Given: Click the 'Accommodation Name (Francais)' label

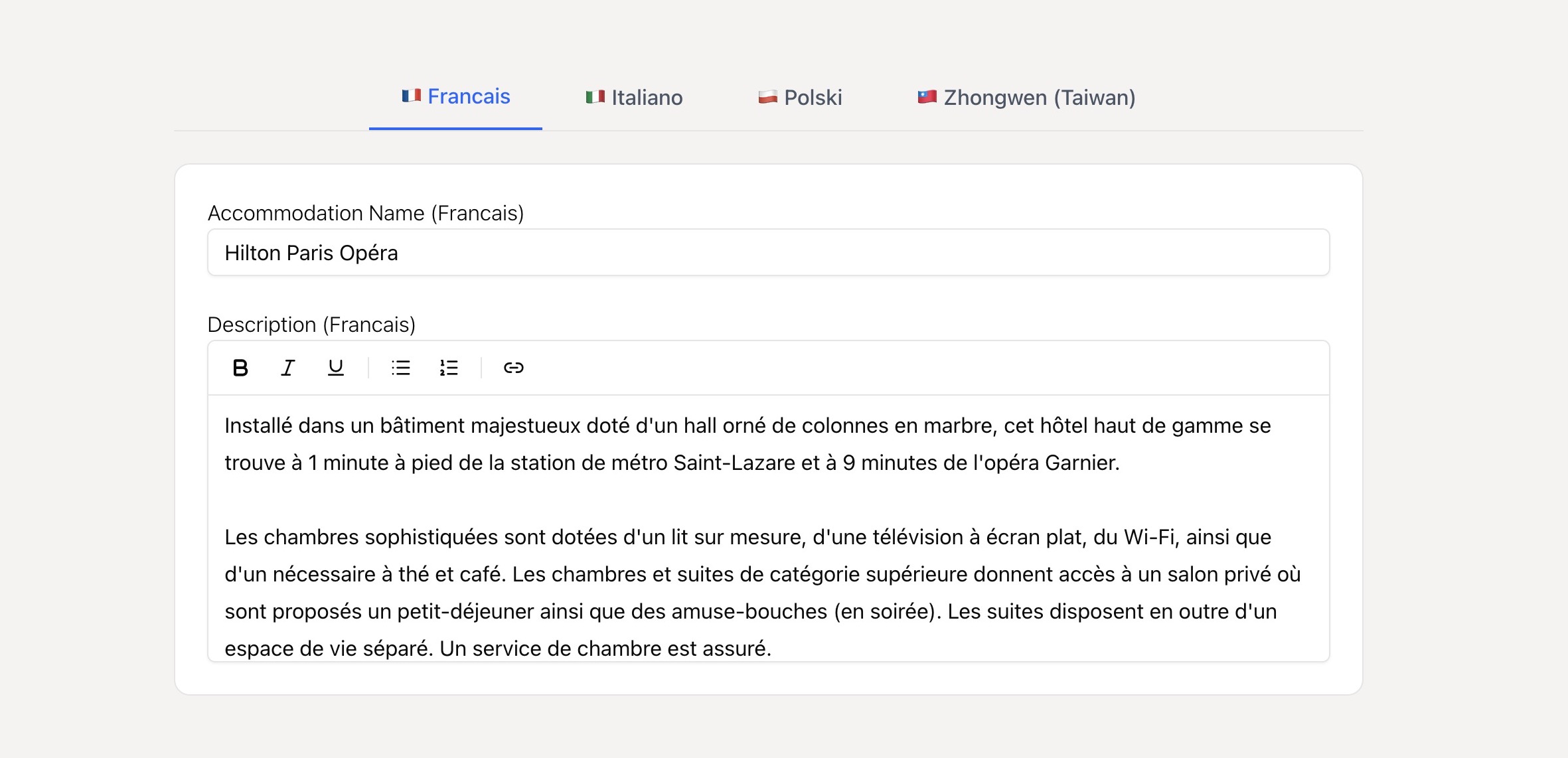Looking at the screenshot, I should [x=366, y=213].
